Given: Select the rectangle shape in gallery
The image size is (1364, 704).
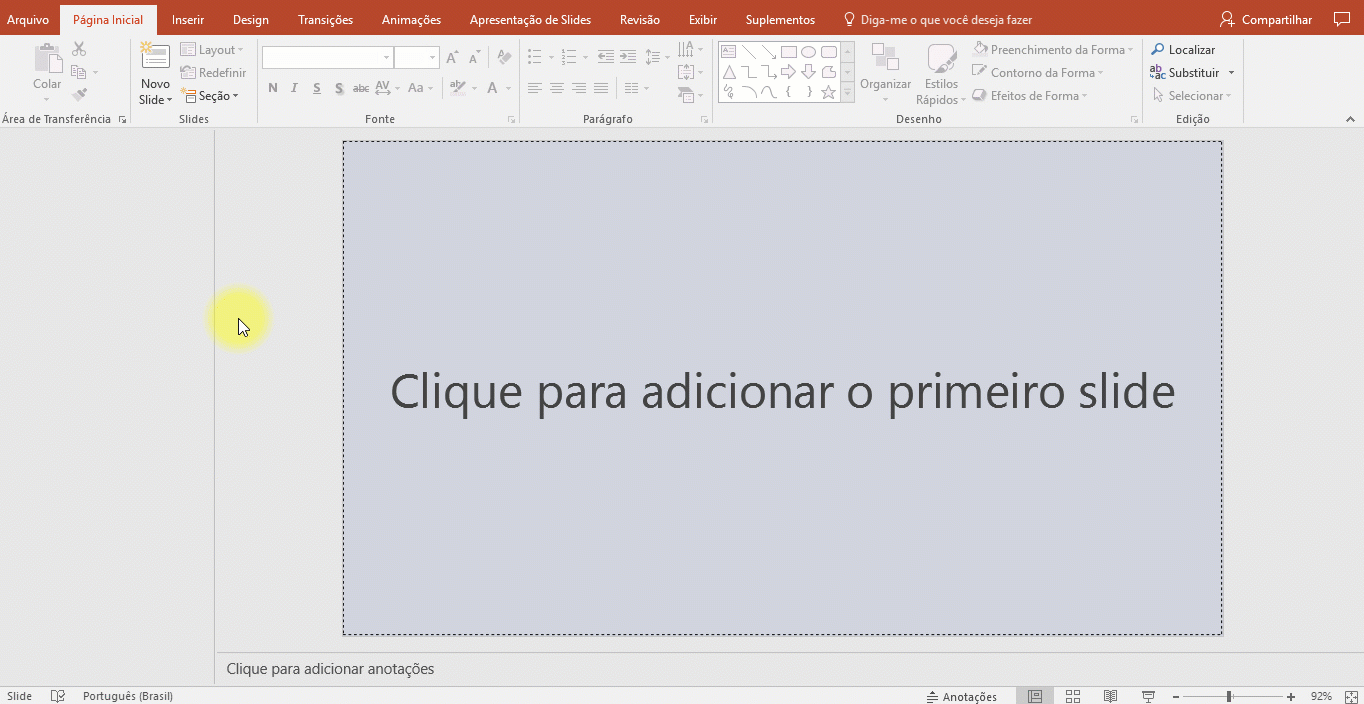Looking at the screenshot, I should click(788, 52).
